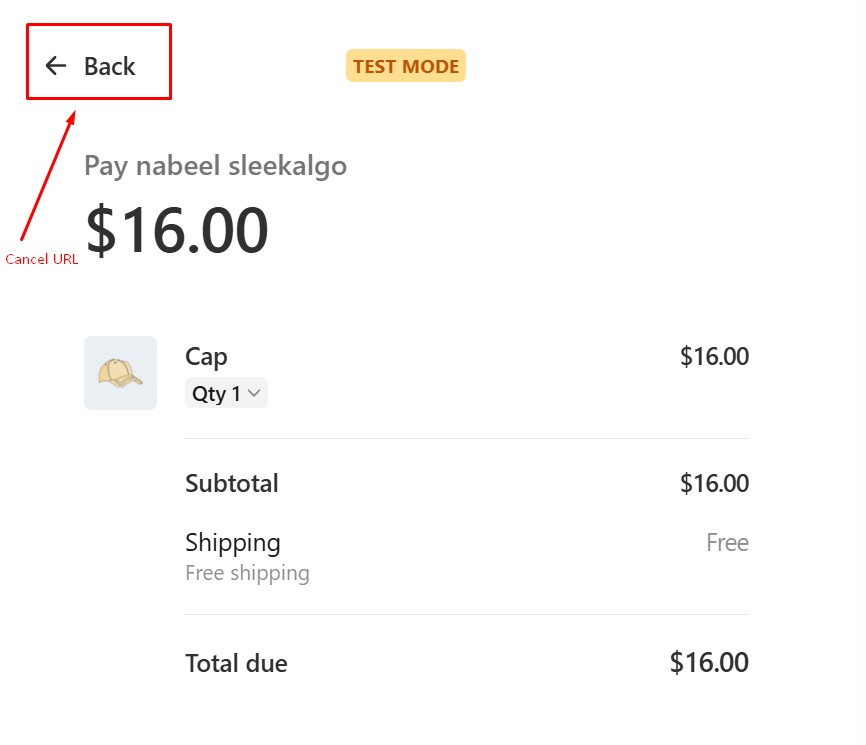Click the Back button label
The width and height of the screenshot is (866, 745).
click(x=109, y=66)
